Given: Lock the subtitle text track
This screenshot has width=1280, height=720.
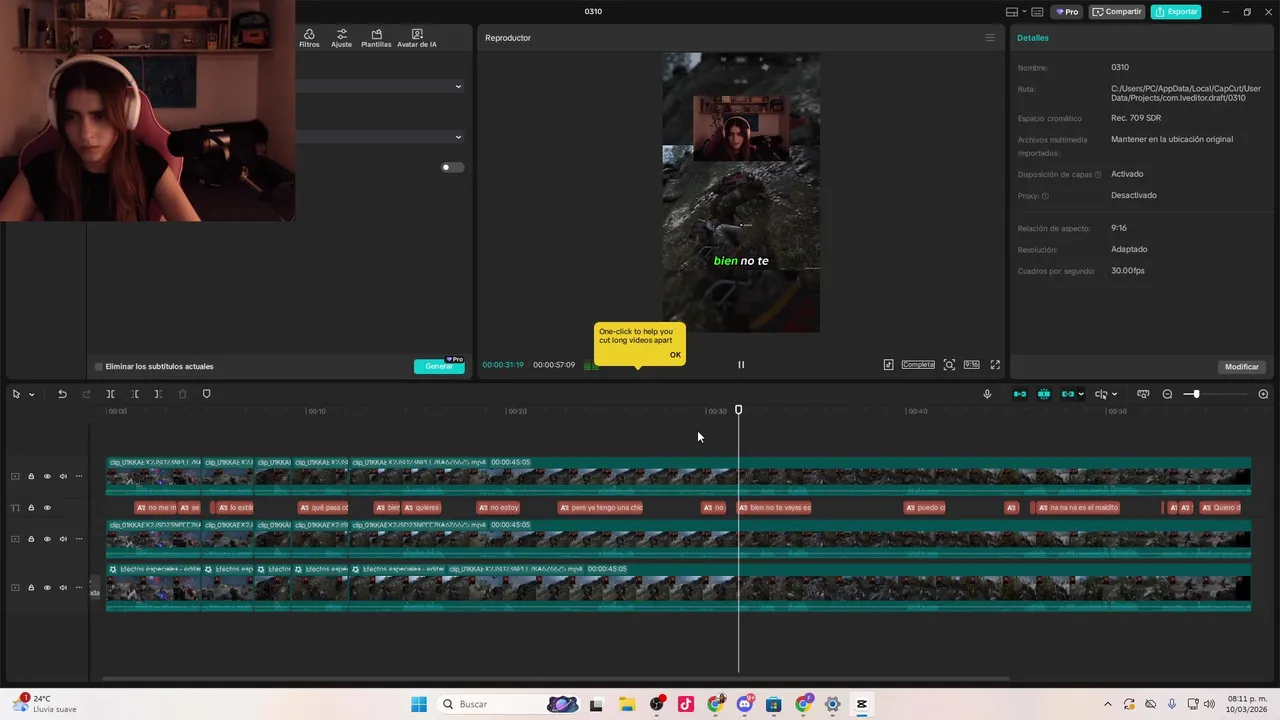Looking at the screenshot, I should click(x=31, y=508).
